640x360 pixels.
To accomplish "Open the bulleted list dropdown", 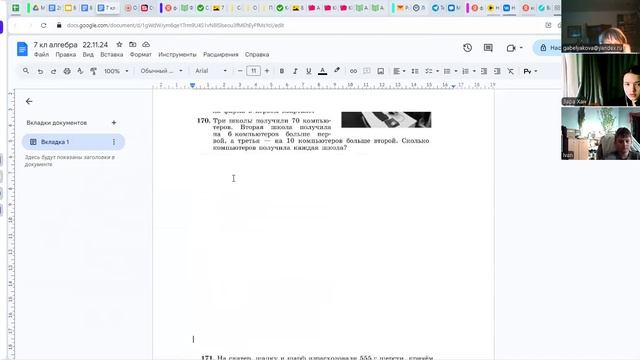I will pos(450,71).
